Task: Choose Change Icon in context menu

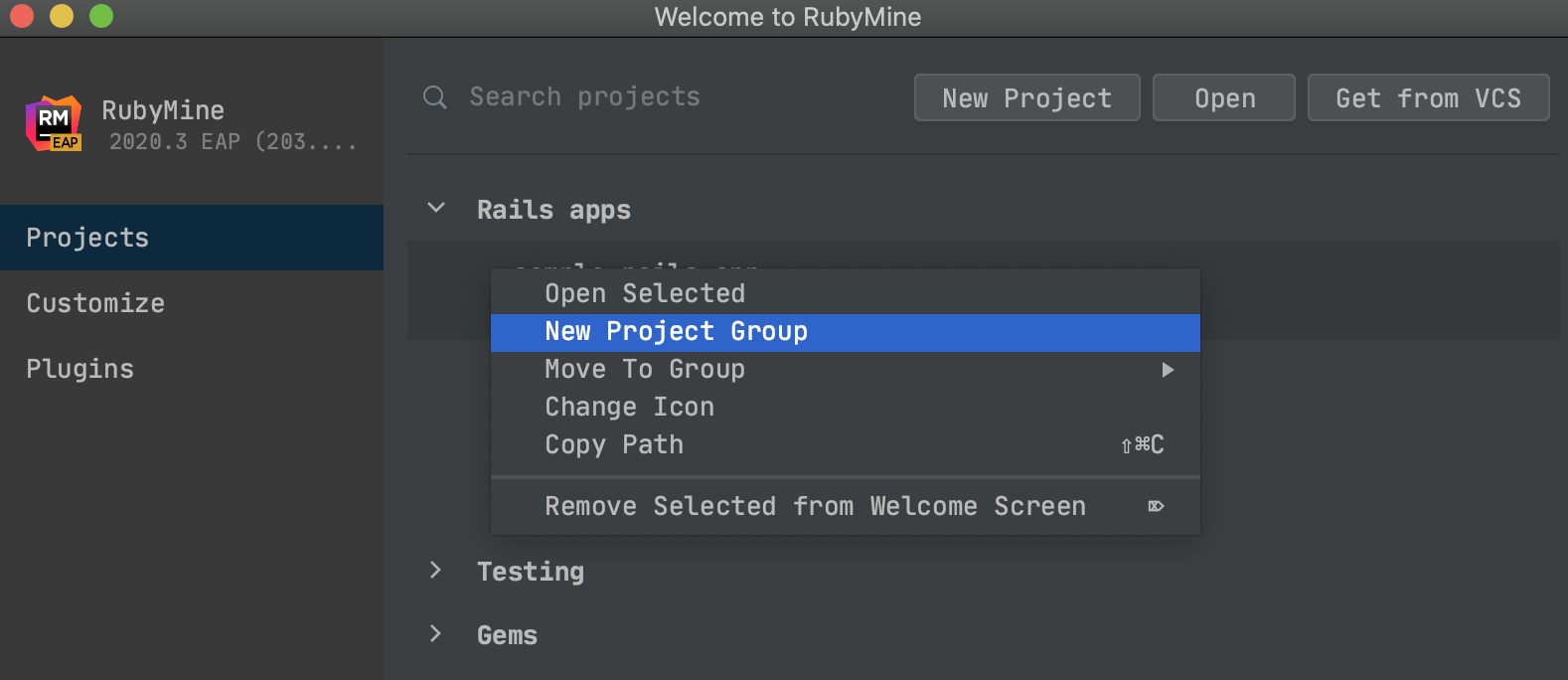Action: pyautogui.click(x=845, y=408)
